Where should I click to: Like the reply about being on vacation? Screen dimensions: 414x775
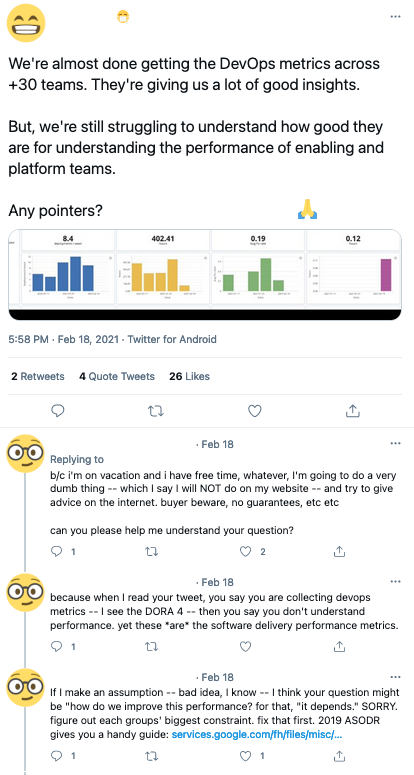click(246, 551)
